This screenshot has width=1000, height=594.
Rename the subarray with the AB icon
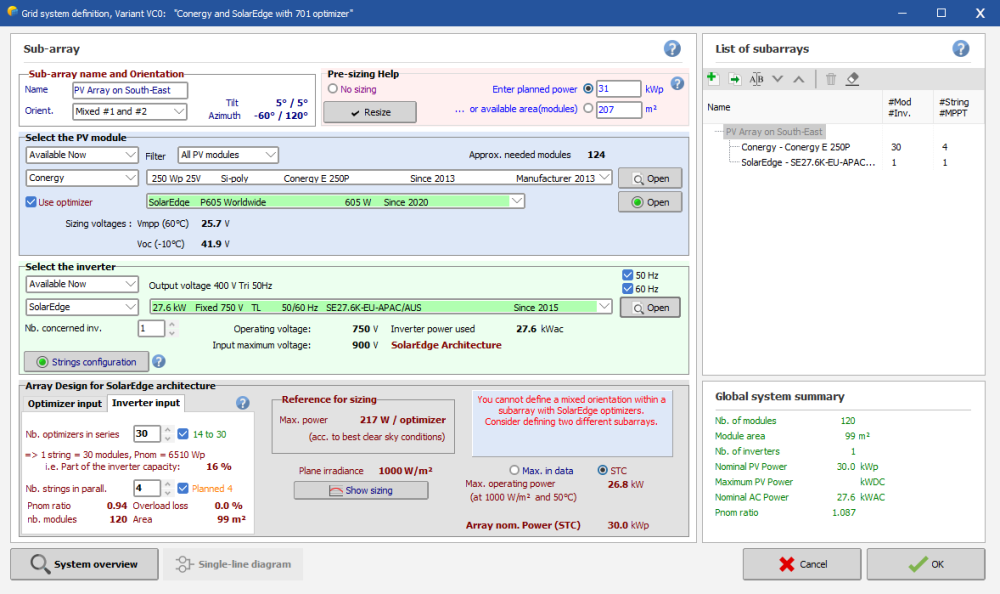757,79
